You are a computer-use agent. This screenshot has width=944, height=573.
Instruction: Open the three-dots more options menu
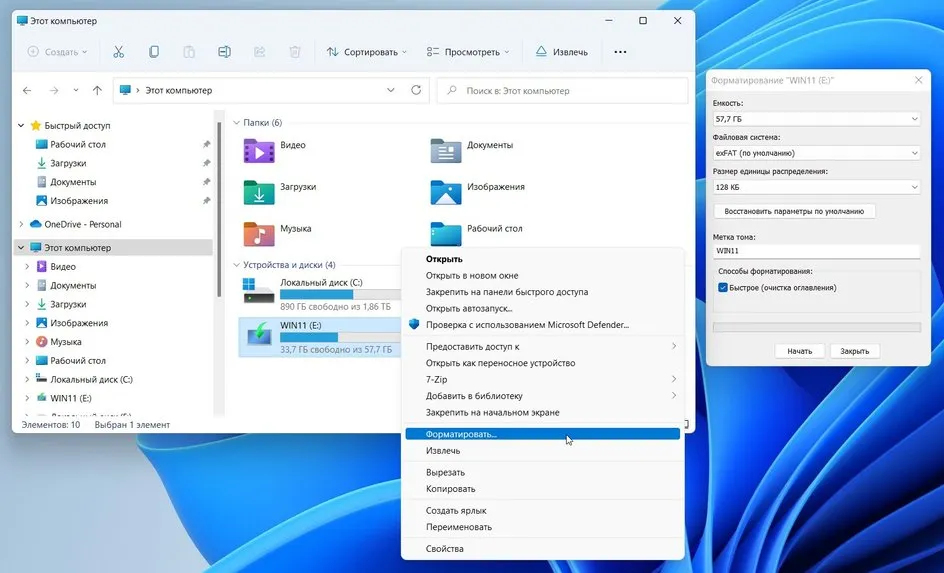tap(620, 52)
